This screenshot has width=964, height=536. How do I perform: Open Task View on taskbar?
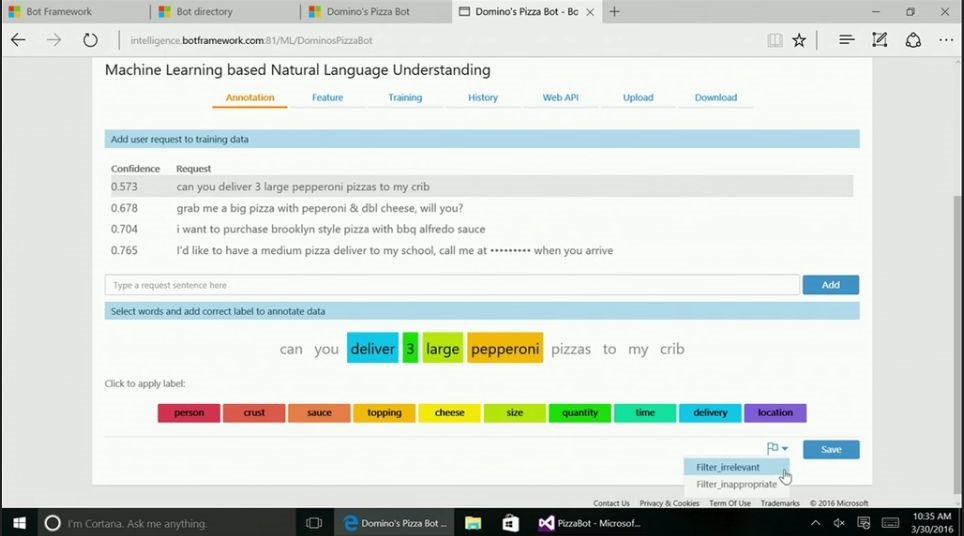314,523
